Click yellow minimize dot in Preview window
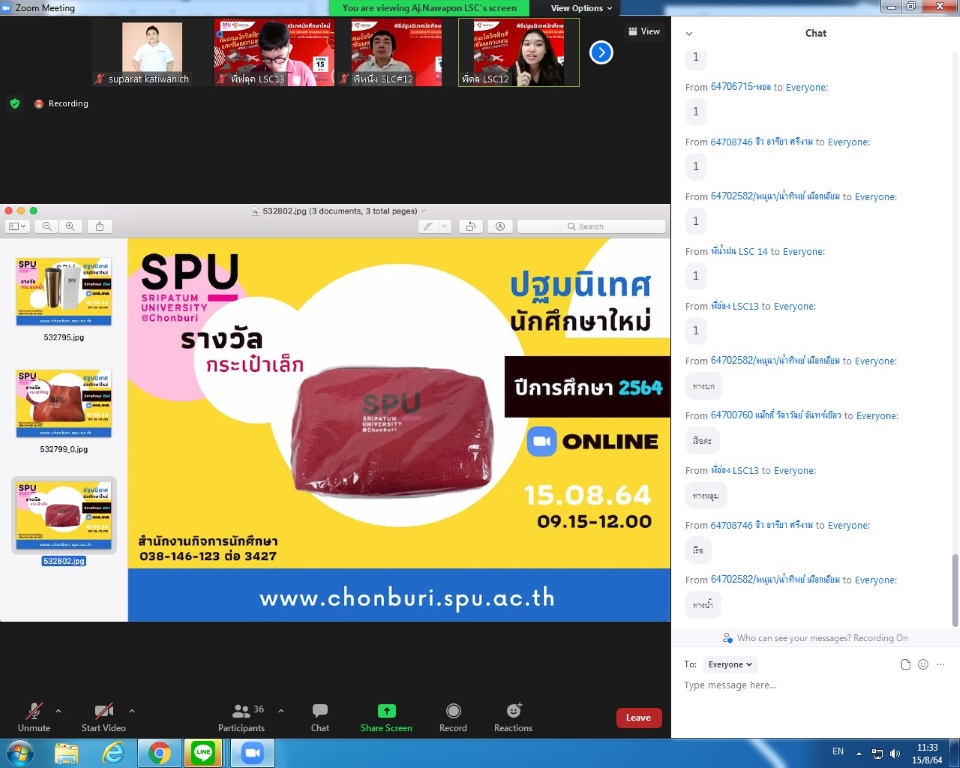The height and width of the screenshot is (768, 960). (21, 211)
